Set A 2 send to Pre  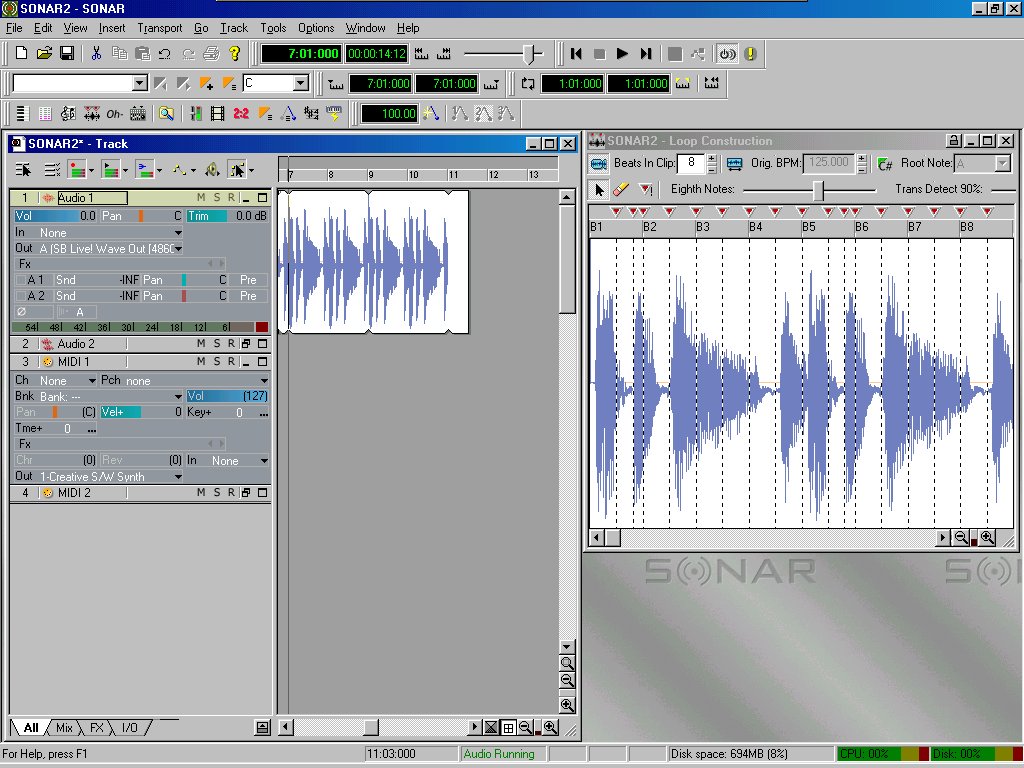coord(248,296)
